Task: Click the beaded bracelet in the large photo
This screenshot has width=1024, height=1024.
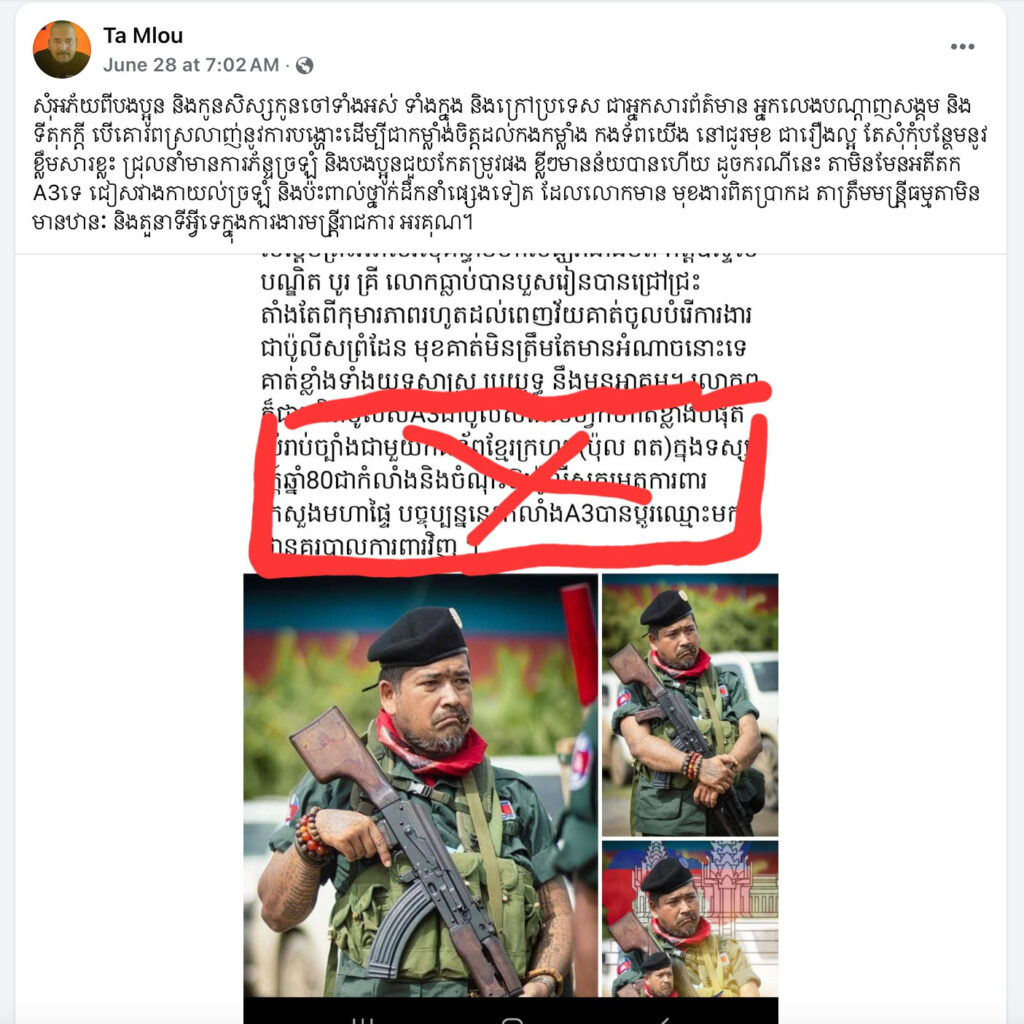Action: tap(311, 833)
